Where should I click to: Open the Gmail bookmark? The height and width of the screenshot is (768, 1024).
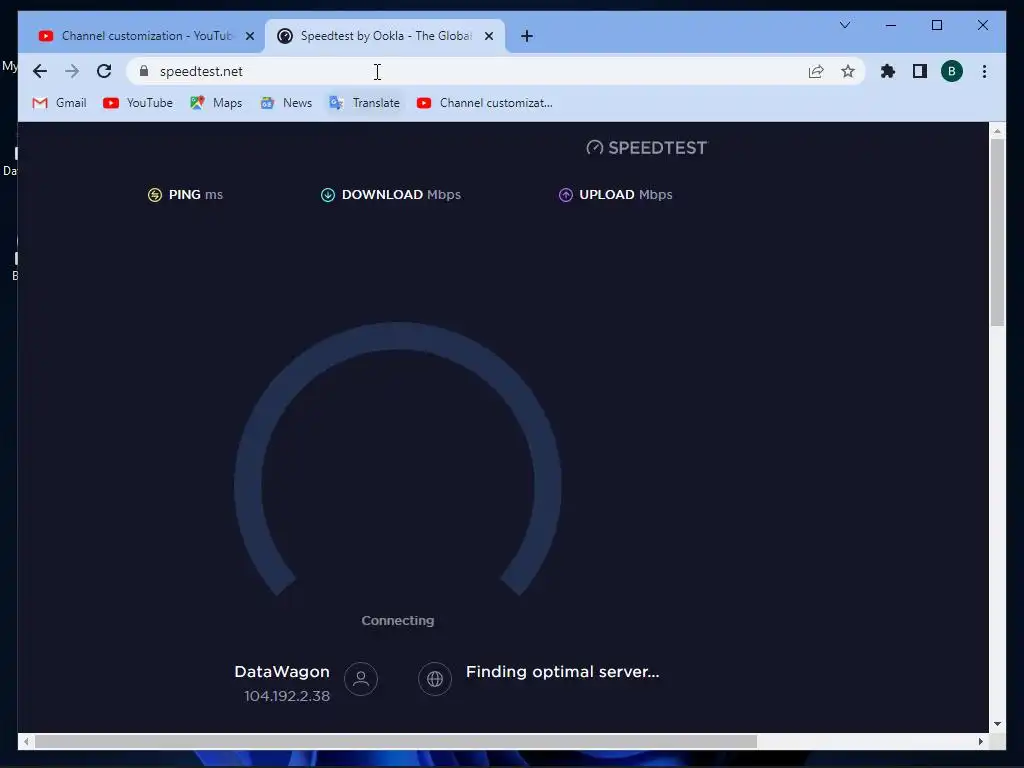59,103
